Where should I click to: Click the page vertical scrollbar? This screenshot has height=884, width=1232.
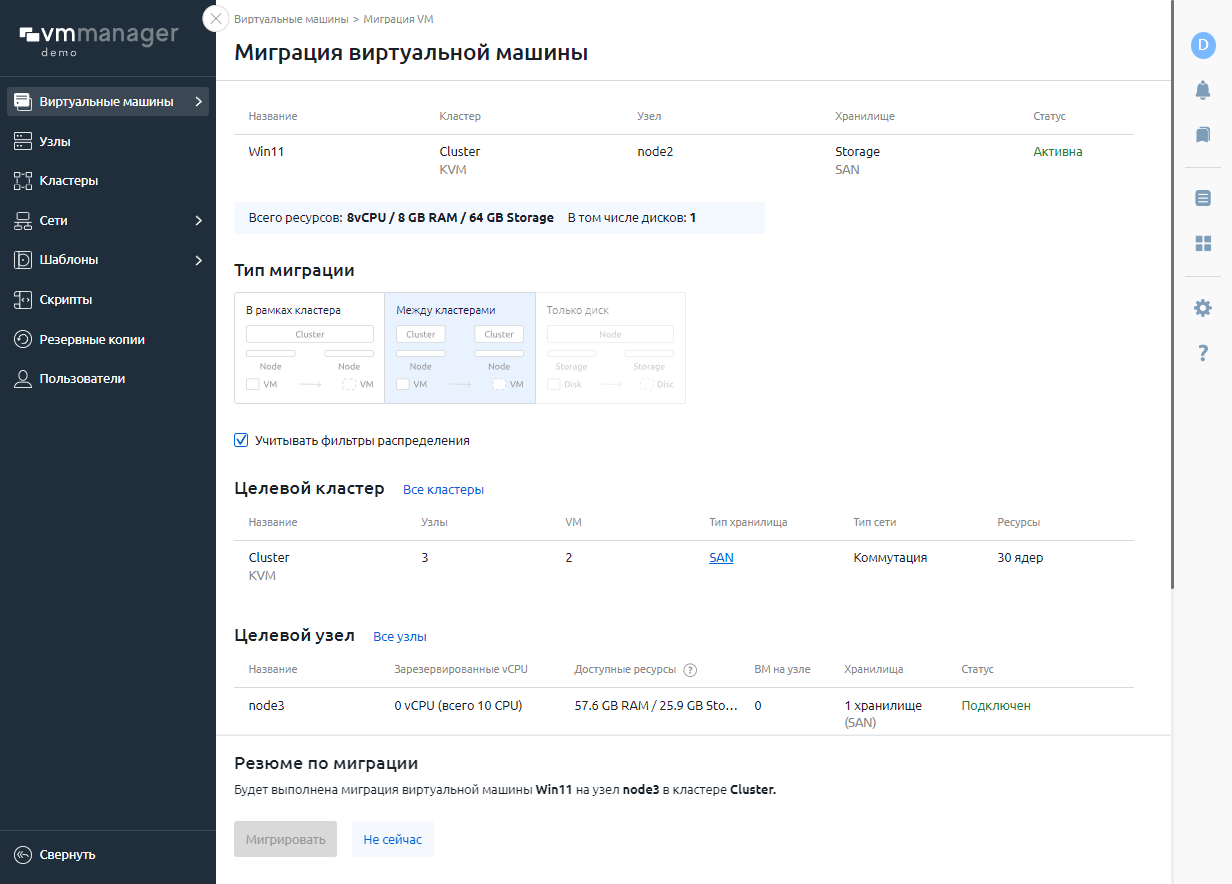click(x=1174, y=295)
